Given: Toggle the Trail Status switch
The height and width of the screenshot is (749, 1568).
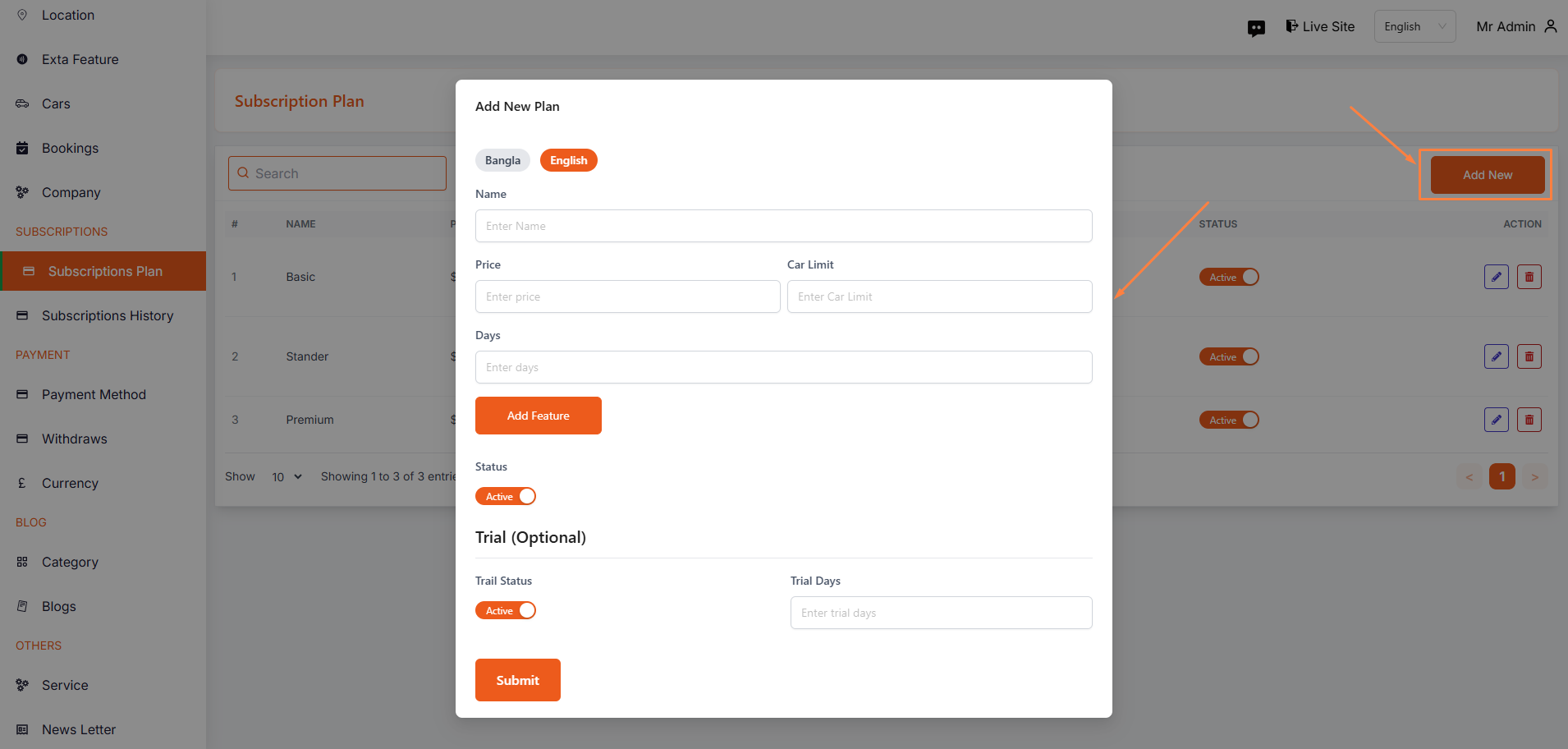Looking at the screenshot, I should pyautogui.click(x=506, y=610).
